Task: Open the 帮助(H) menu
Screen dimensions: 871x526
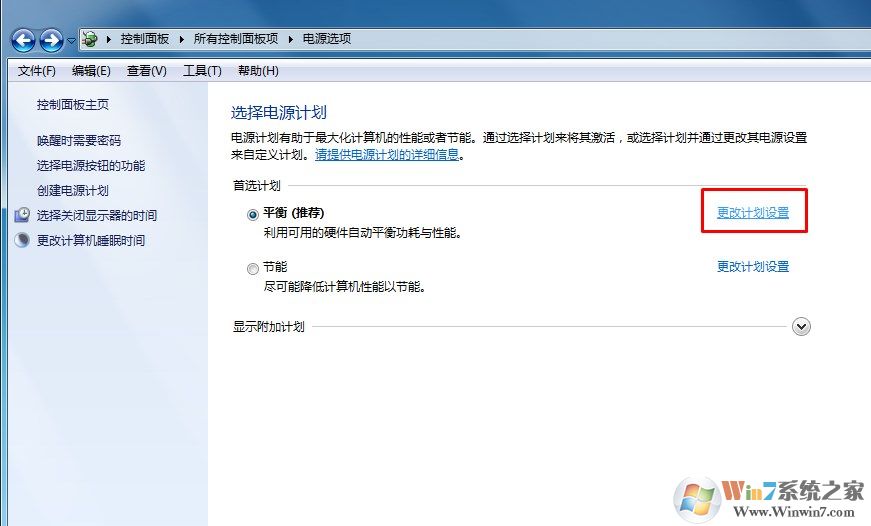Action: pos(258,71)
